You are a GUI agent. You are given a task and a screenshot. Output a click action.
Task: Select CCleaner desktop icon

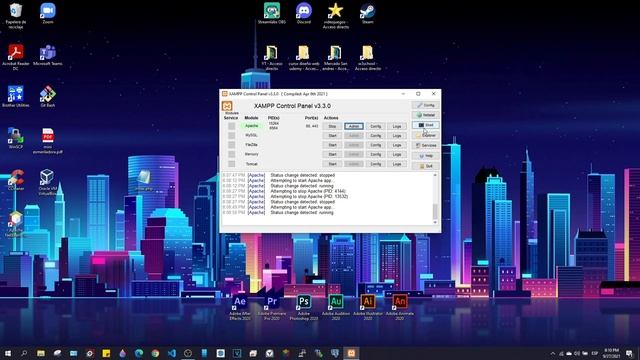(16, 180)
